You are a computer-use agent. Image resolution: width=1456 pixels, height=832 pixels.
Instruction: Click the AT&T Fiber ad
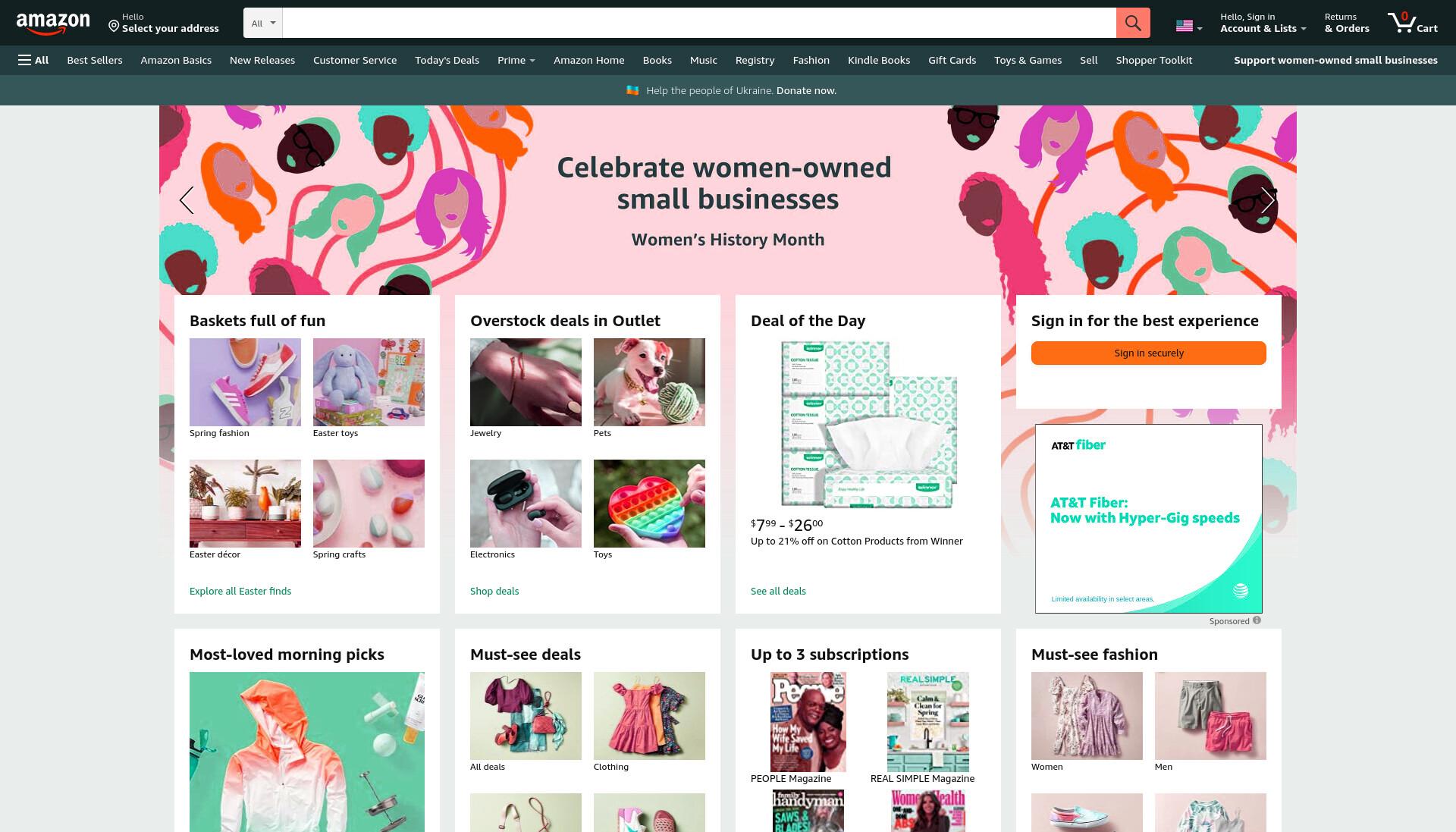(1149, 519)
